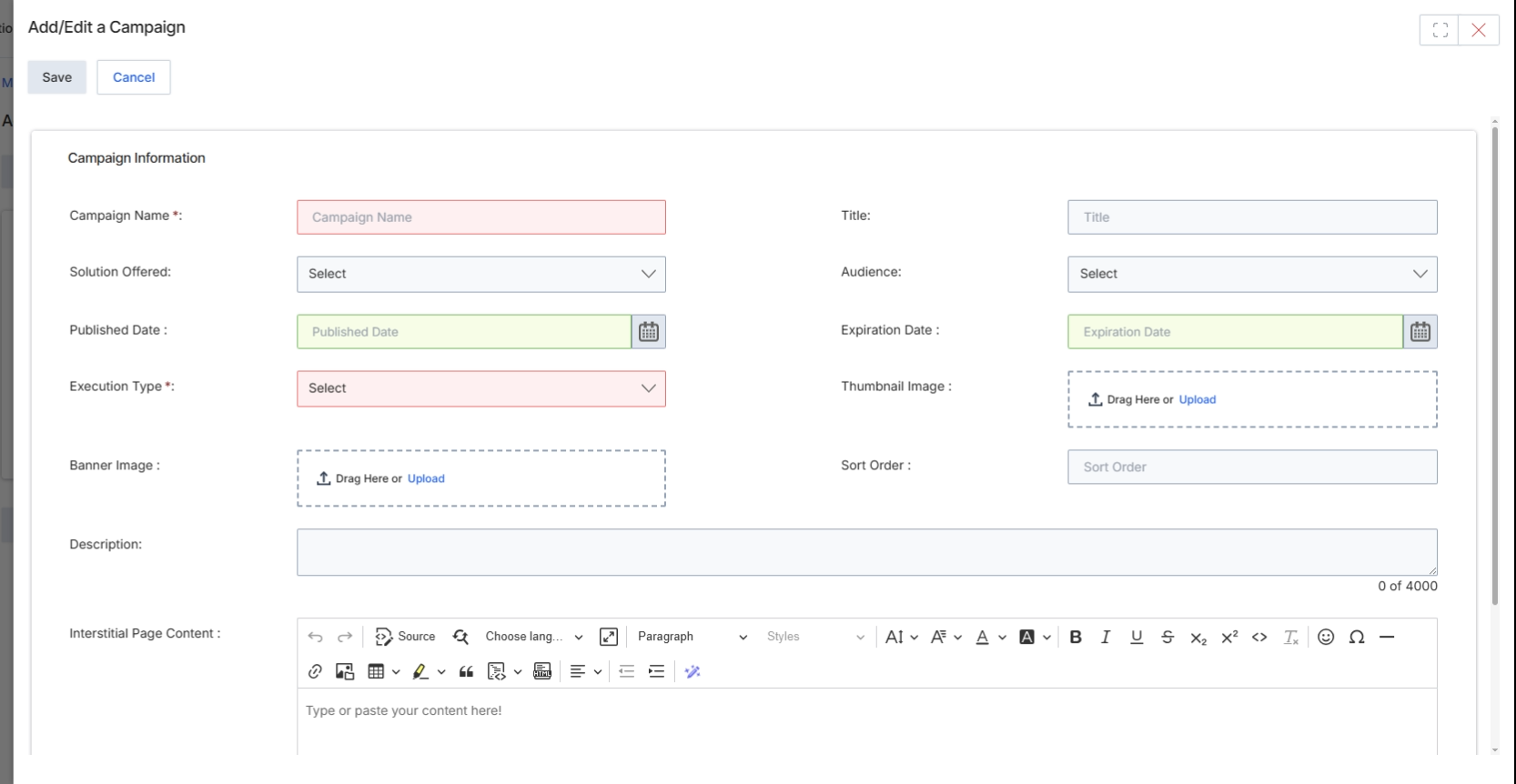Viewport: 1516px width, 784px height.
Task: Insert a code block
Action: click(x=497, y=671)
